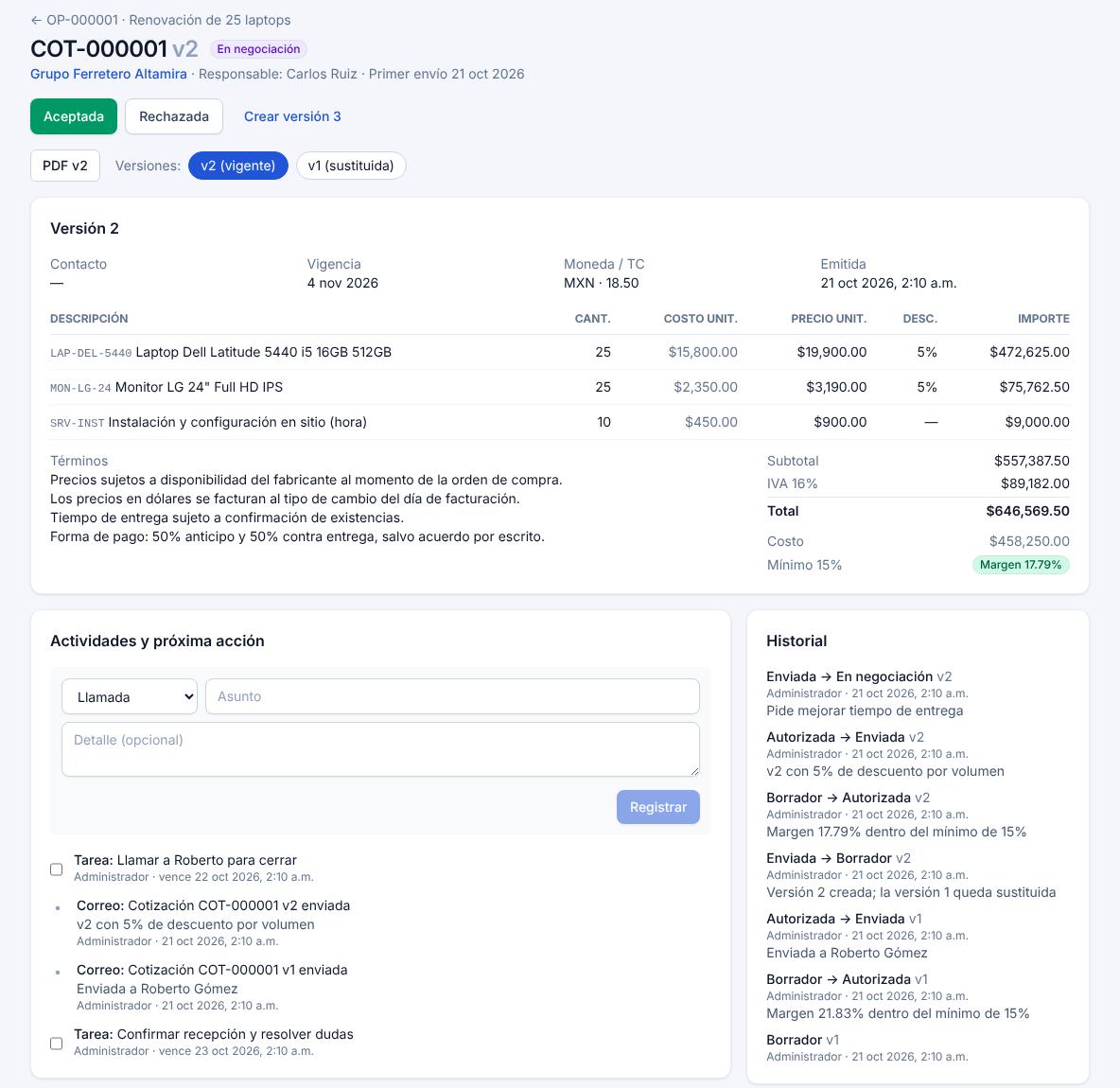Click the MON-LG-24 monitor line item
This screenshot has width=1120, height=1088.
(559, 387)
